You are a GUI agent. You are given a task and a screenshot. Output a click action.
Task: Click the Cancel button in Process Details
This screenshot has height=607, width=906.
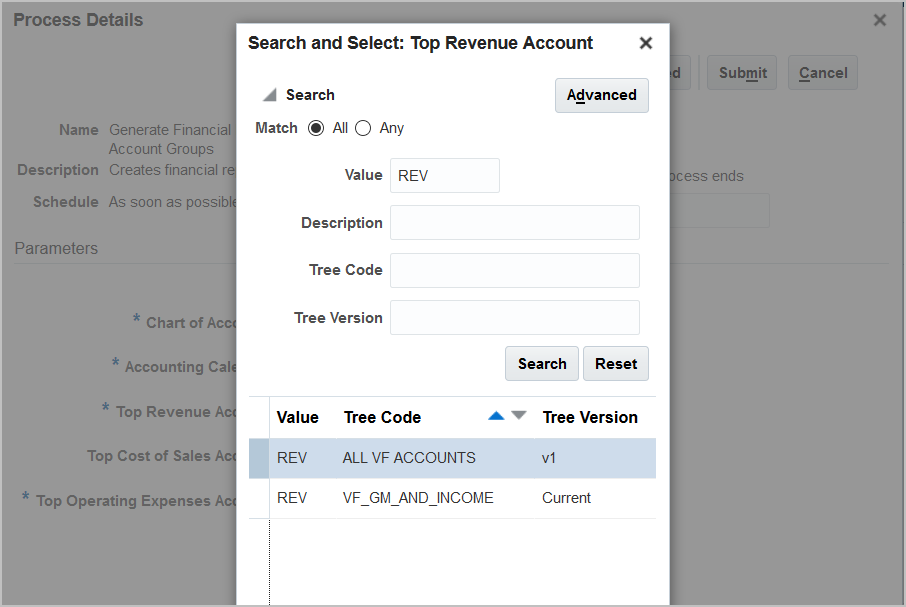(x=823, y=73)
